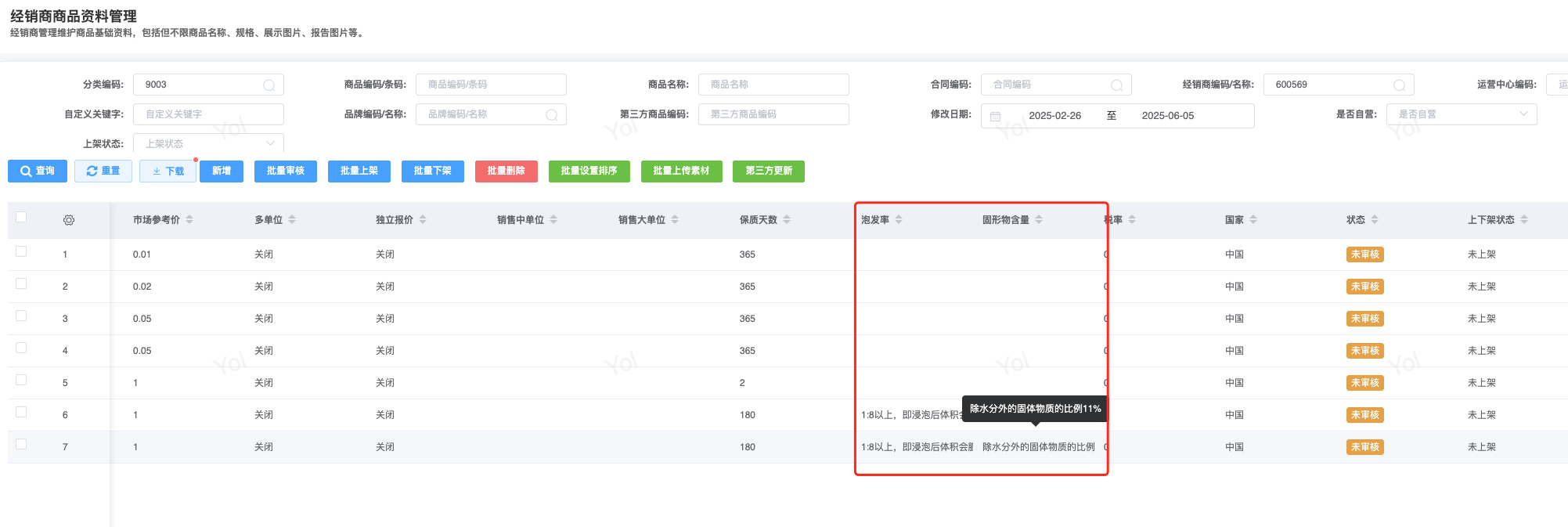Click the calendar icon in 修改日期 field
Screen dimensions: 1568x527
click(996, 116)
